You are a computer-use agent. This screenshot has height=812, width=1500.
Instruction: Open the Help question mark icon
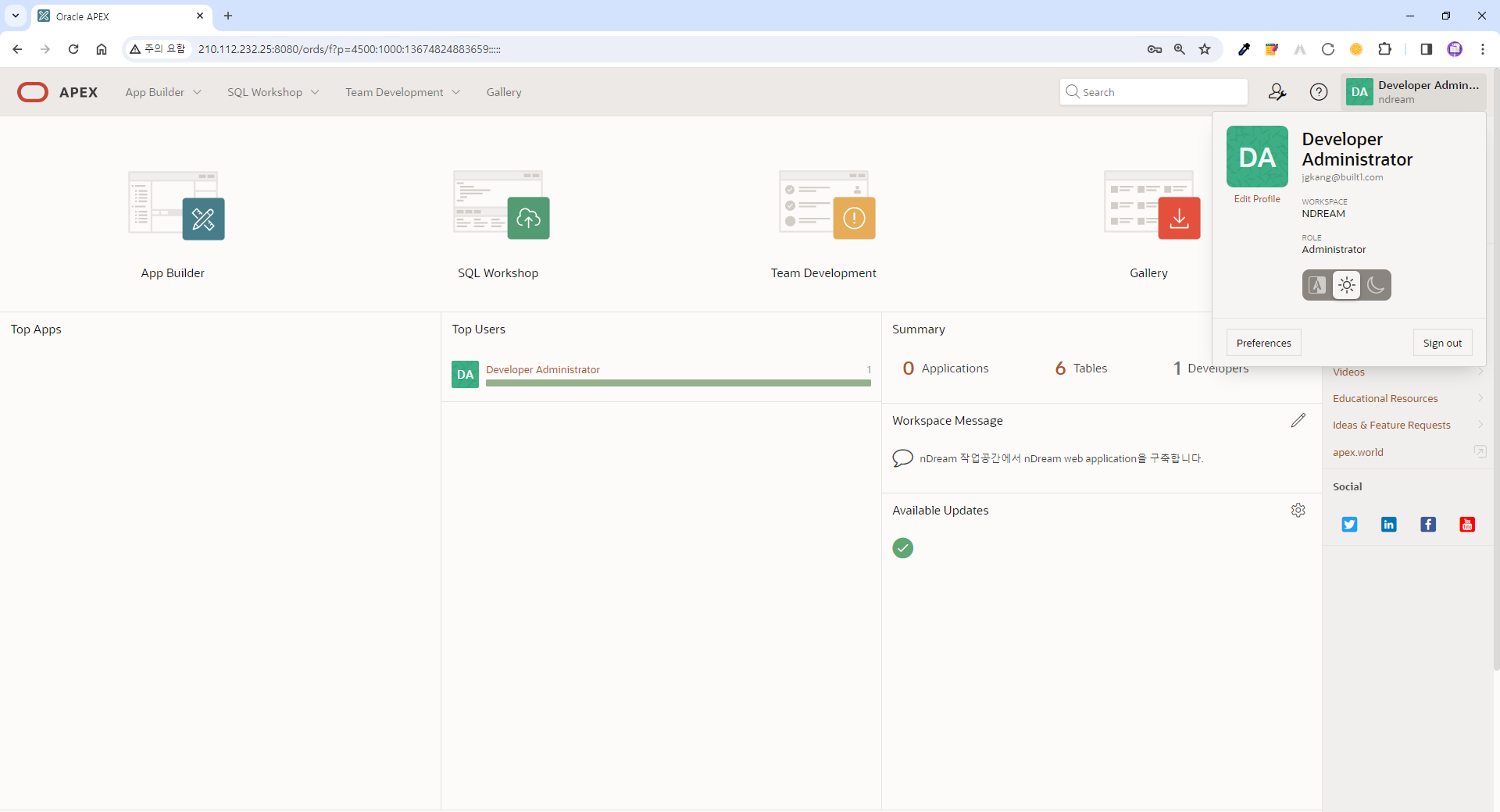[1319, 92]
